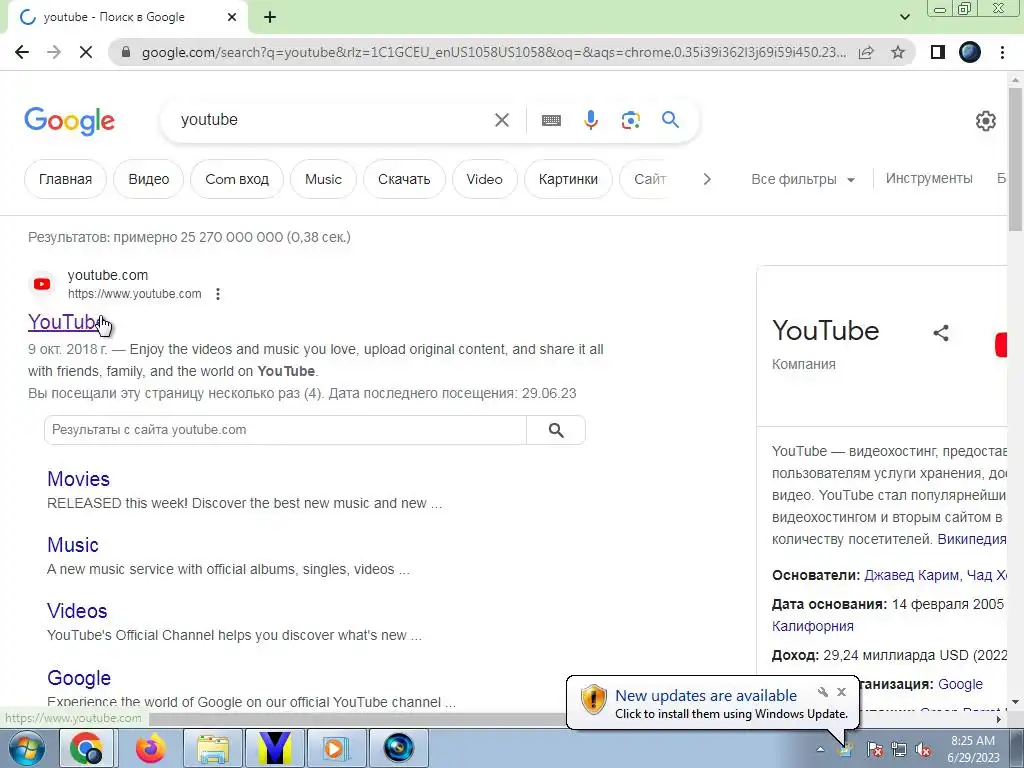Clear the search query with X
Viewport: 1024px width, 768px height.
pyautogui.click(x=502, y=120)
